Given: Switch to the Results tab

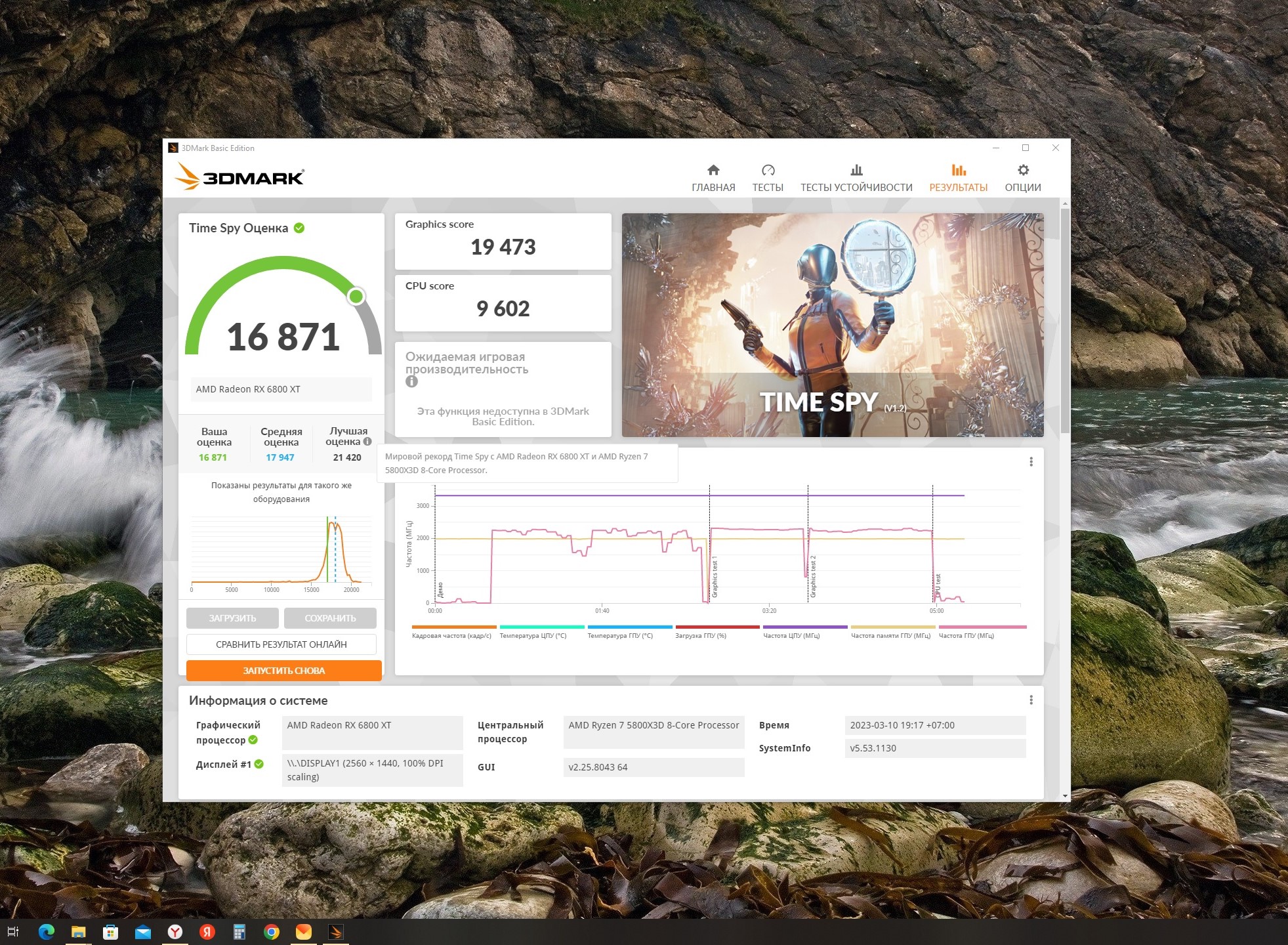Looking at the screenshot, I should 958,178.
